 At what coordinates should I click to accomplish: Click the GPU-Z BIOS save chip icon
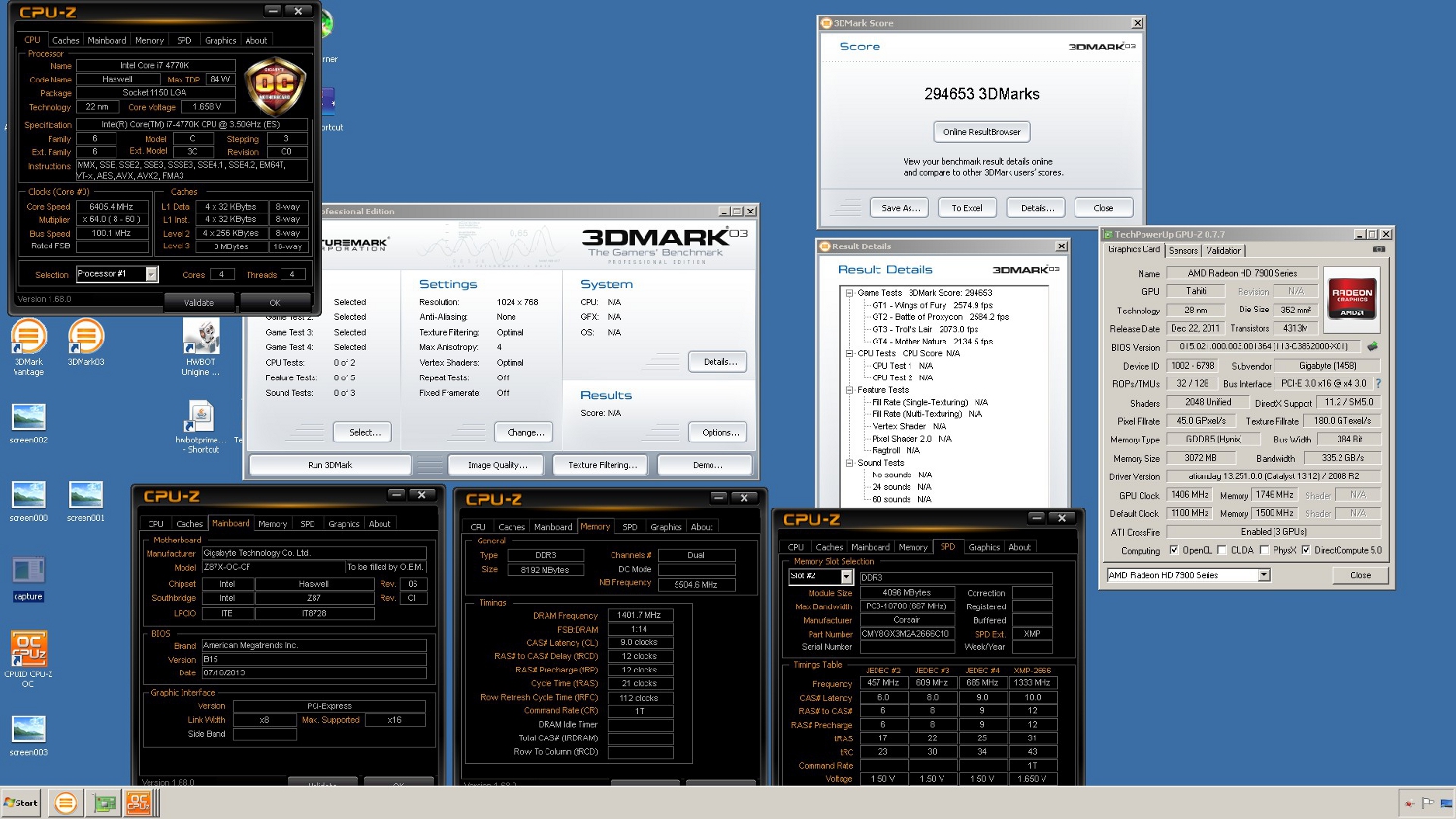[x=1373, y=346]
